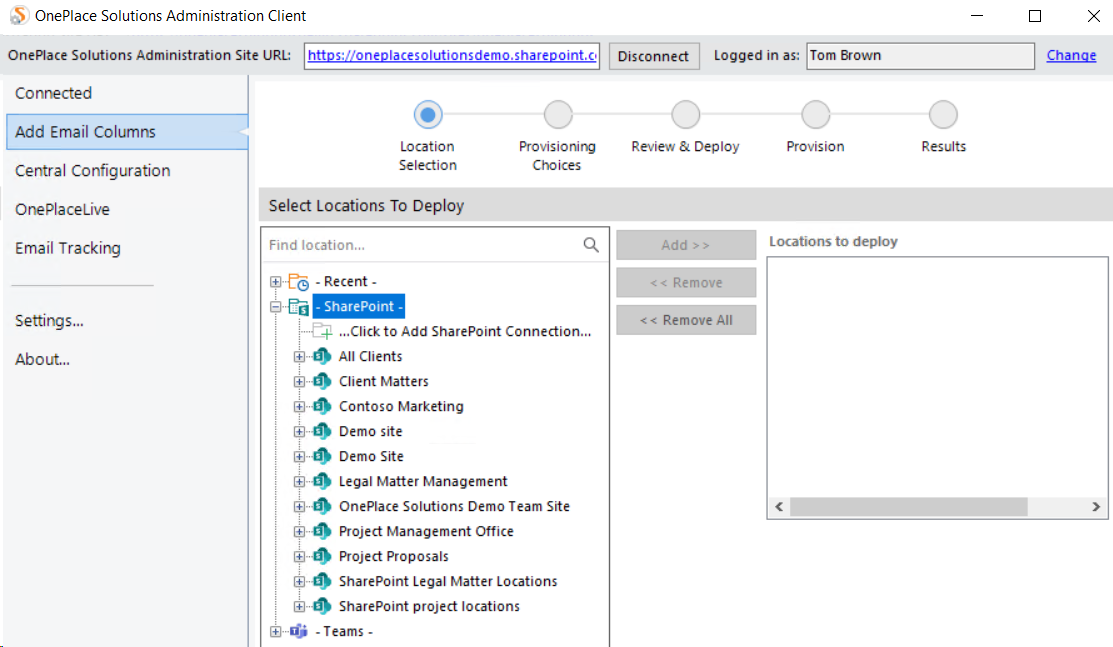Click the OnePlace Solutions logo icon

click(19, 15)
